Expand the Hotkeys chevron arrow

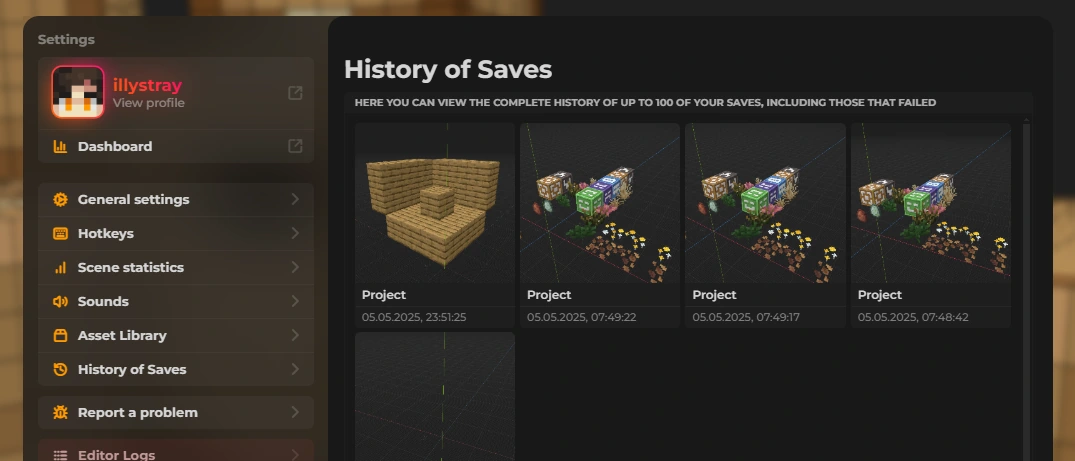295,233
